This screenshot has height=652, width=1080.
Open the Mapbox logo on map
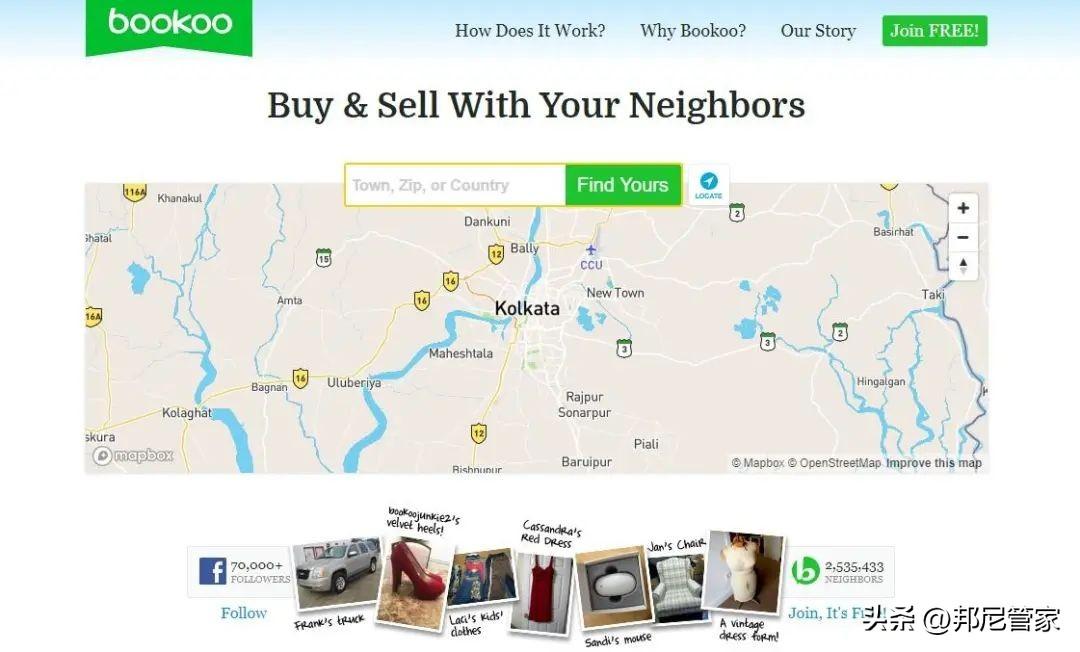(132, 456)
